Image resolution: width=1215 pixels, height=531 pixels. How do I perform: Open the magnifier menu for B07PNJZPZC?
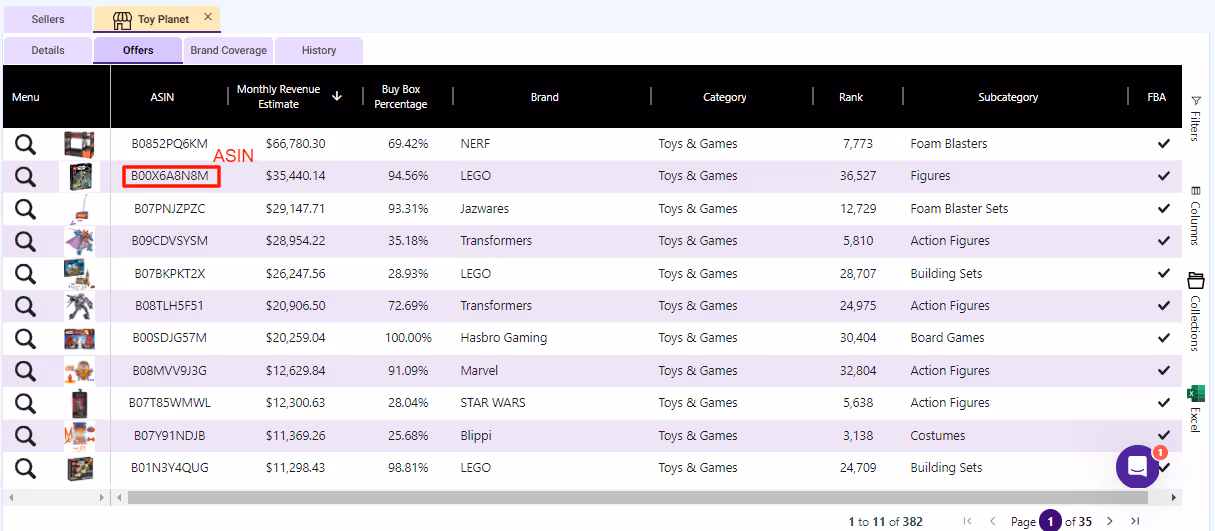click(x=25, y=209)
